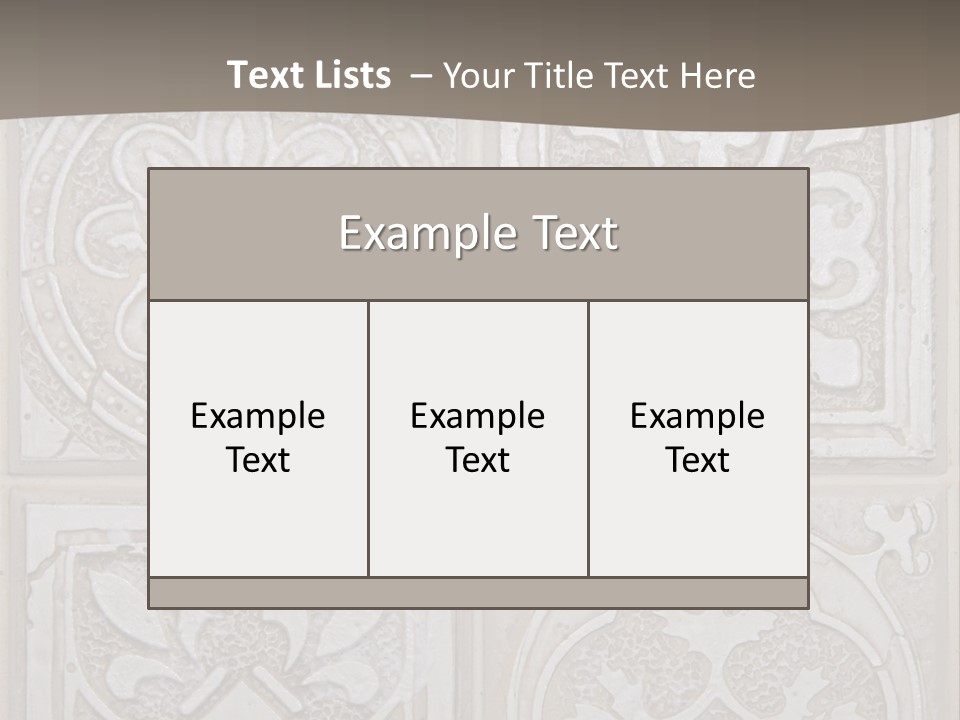Click the word "Example" in the middle cell

(x=478, y=416)
